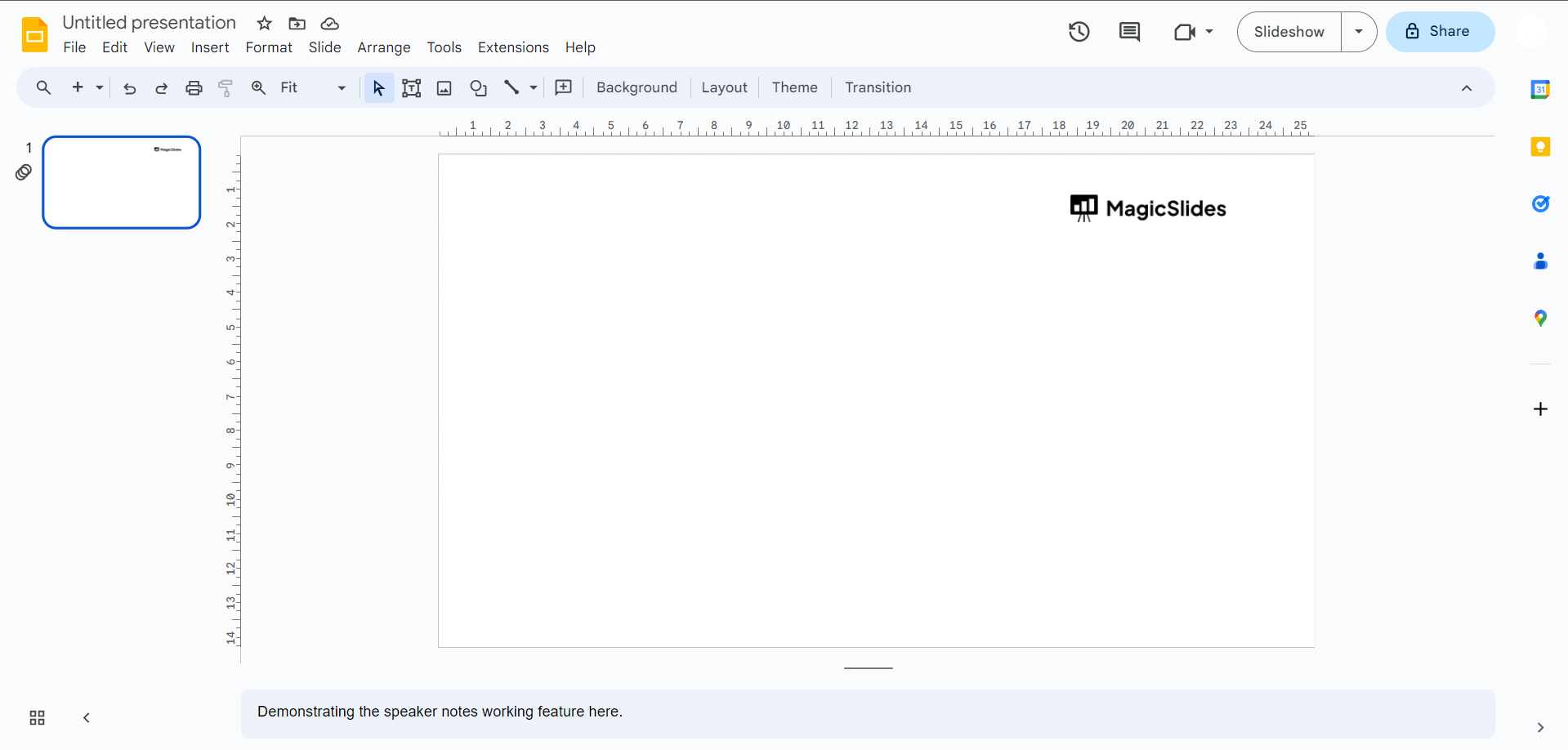1568x750 pixels.
Task: Select the text box tool
Action: 412,87
